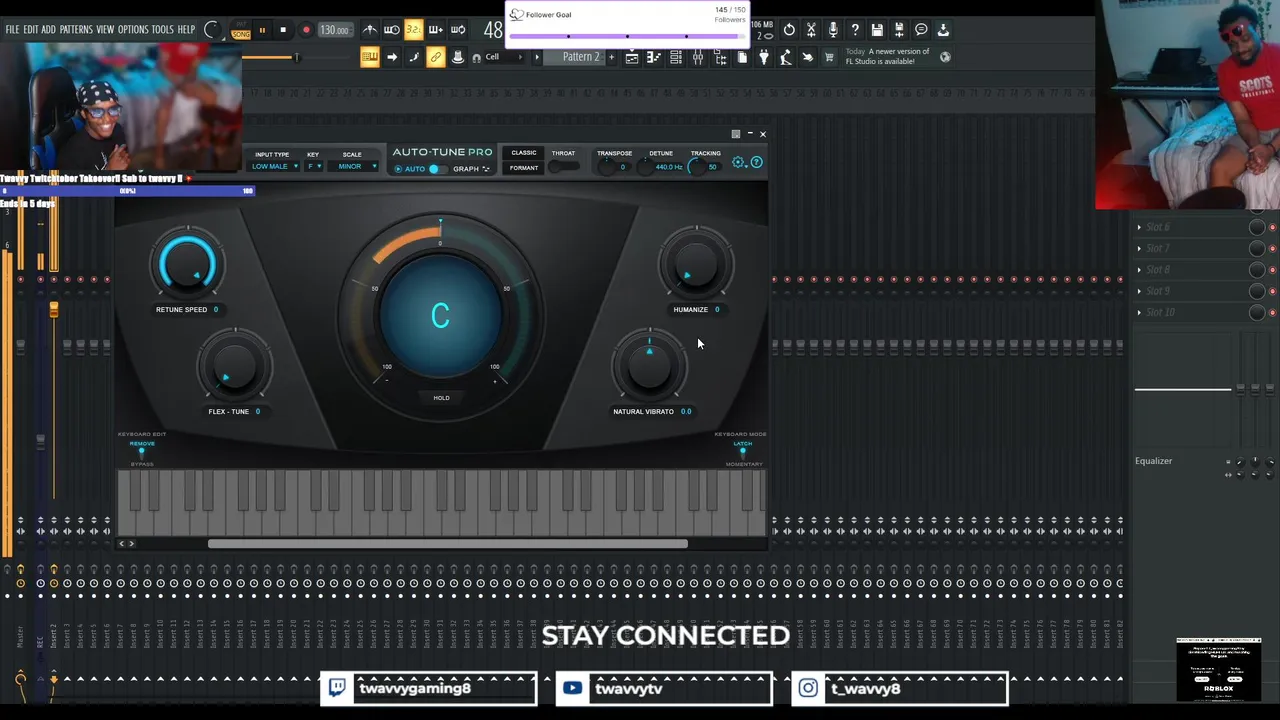The width and height of the screenshot is (1280, 720).
Task: Open the content shop cart icon
Action: click(829, 58)
